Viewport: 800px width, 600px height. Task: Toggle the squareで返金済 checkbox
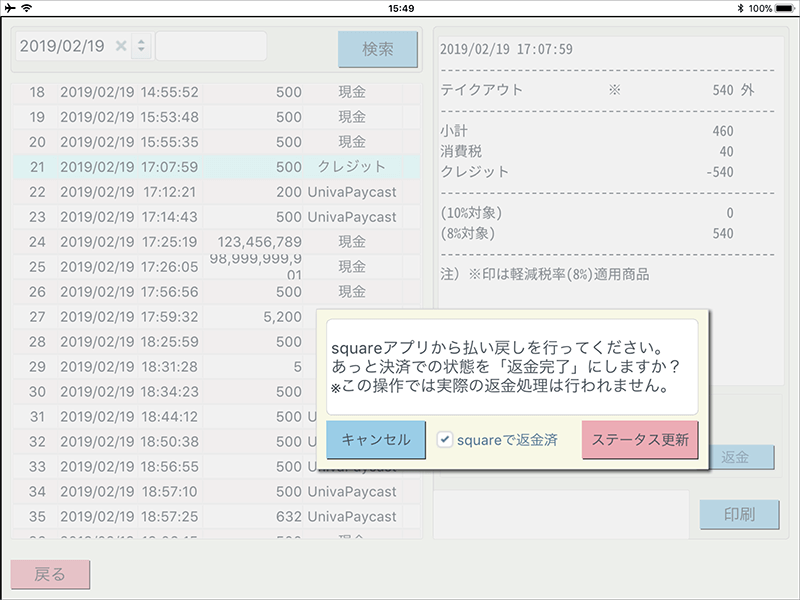445,439
